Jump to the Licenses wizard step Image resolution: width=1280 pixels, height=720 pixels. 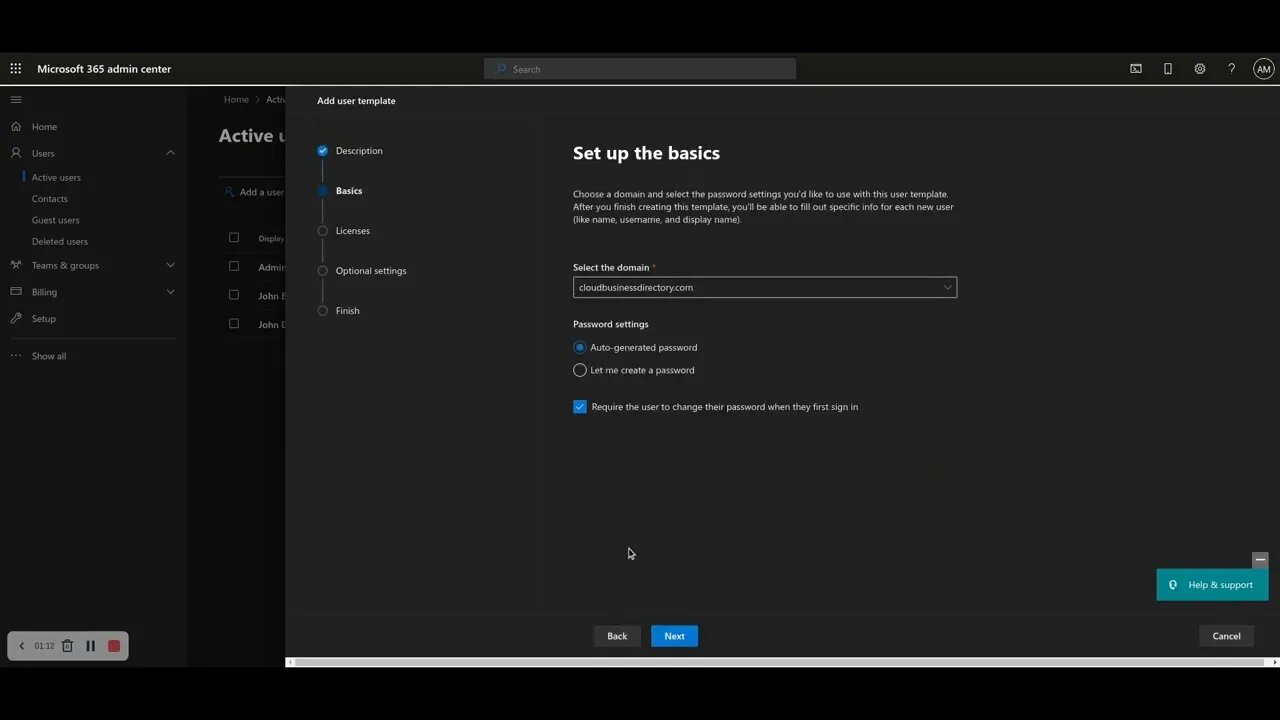pyautogui.click(x=353, y=231)
